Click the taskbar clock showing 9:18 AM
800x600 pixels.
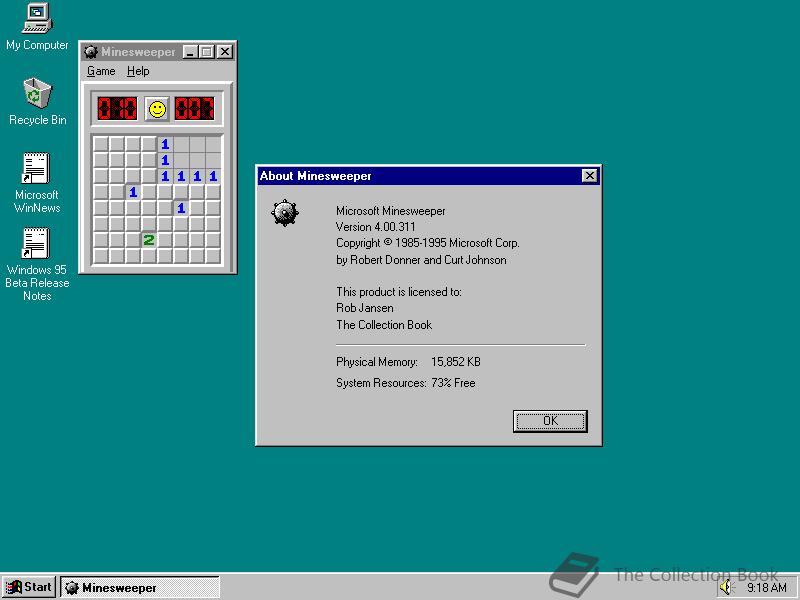pyautogui.click(x=767, y=588)
